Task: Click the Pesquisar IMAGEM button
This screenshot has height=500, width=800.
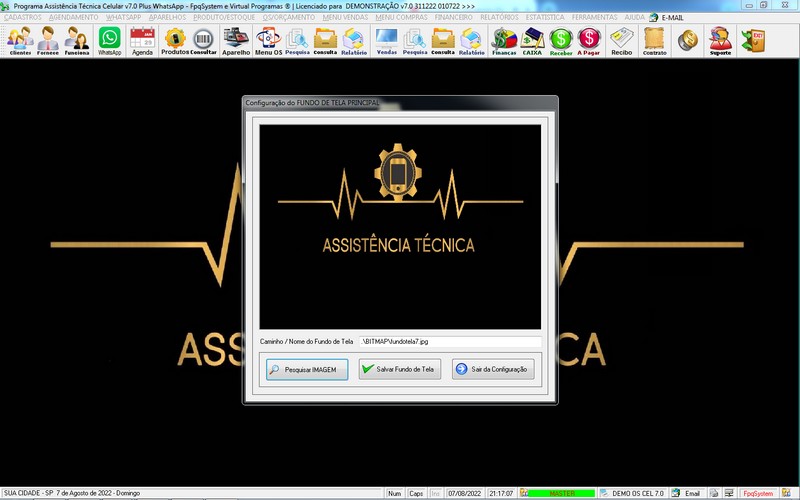Action: (307, 369)
